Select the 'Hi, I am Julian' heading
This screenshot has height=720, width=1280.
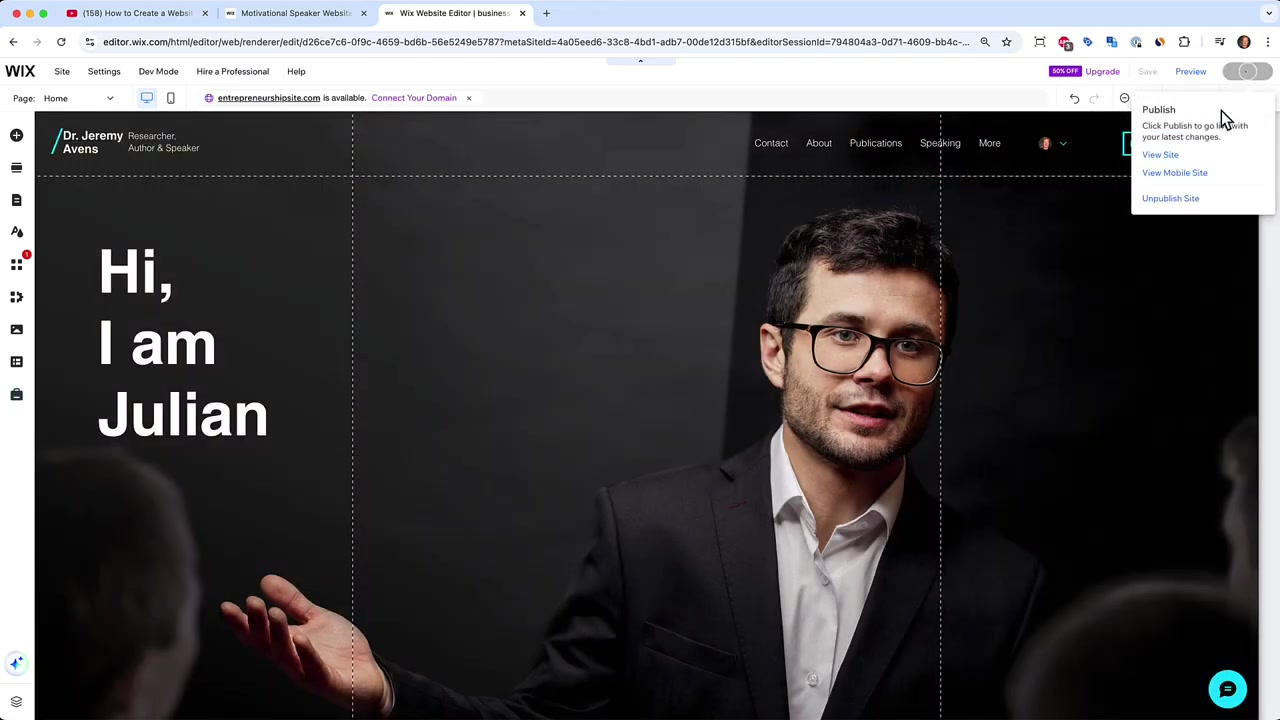pyautogui.click(x=183, y=343)
